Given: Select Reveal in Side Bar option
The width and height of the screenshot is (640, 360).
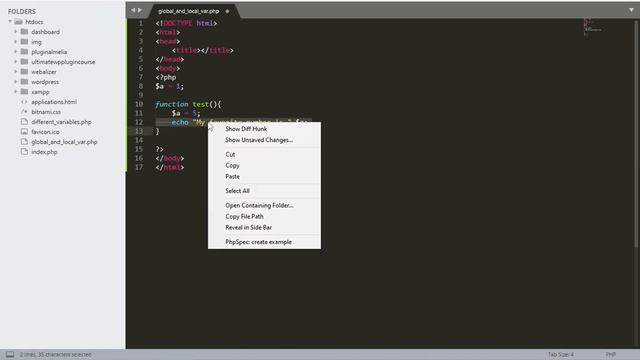Looking at the screenshot, I should point(264,227).
